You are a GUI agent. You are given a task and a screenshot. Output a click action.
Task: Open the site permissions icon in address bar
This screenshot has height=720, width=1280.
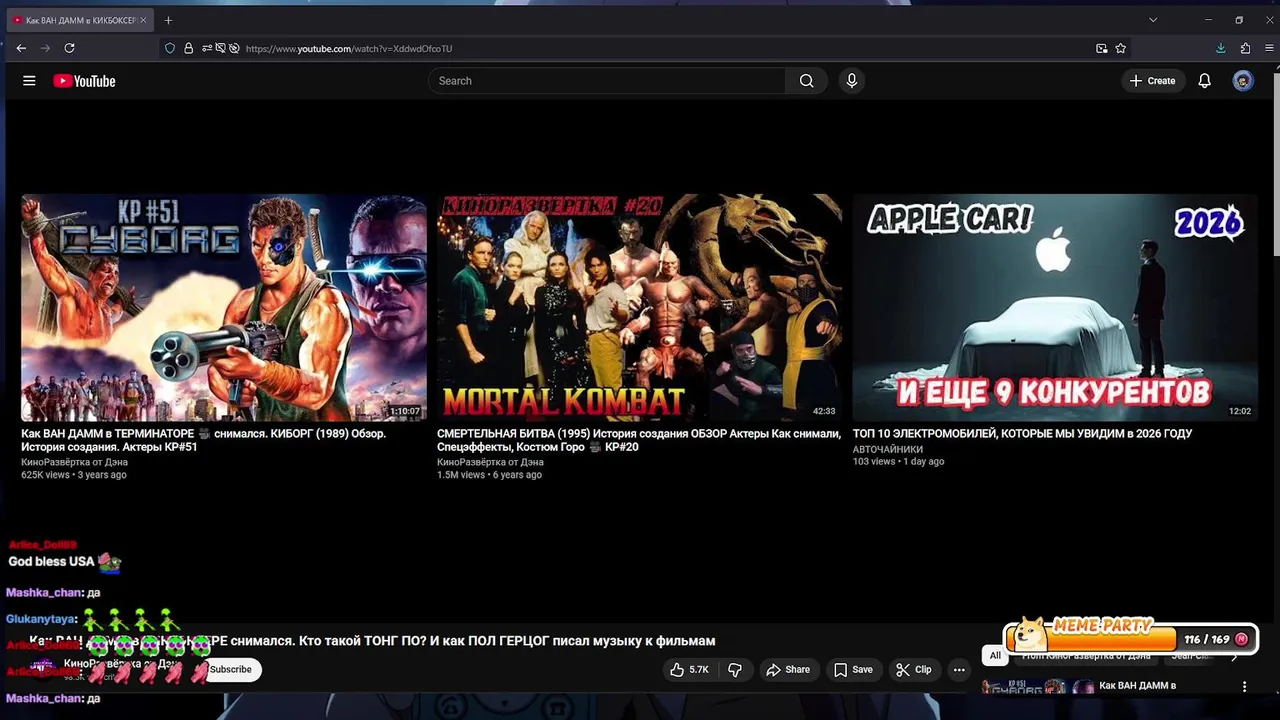[x=206, y=48]
